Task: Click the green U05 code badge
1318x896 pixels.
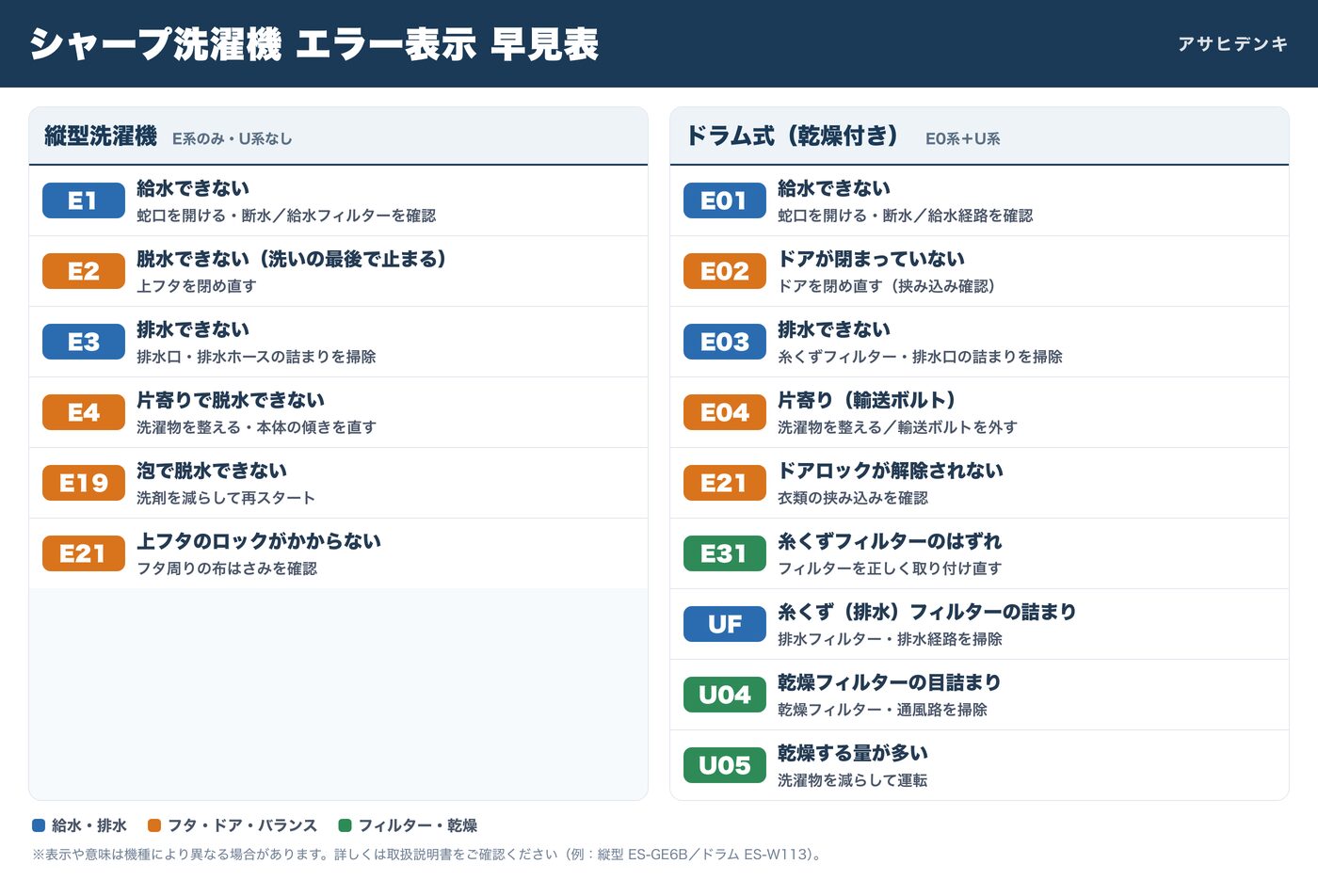Action: pos(725,765)
